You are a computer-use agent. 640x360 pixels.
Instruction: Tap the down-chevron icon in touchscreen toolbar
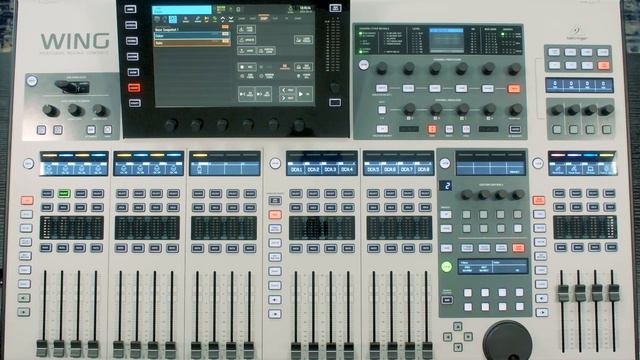point(231,19)
